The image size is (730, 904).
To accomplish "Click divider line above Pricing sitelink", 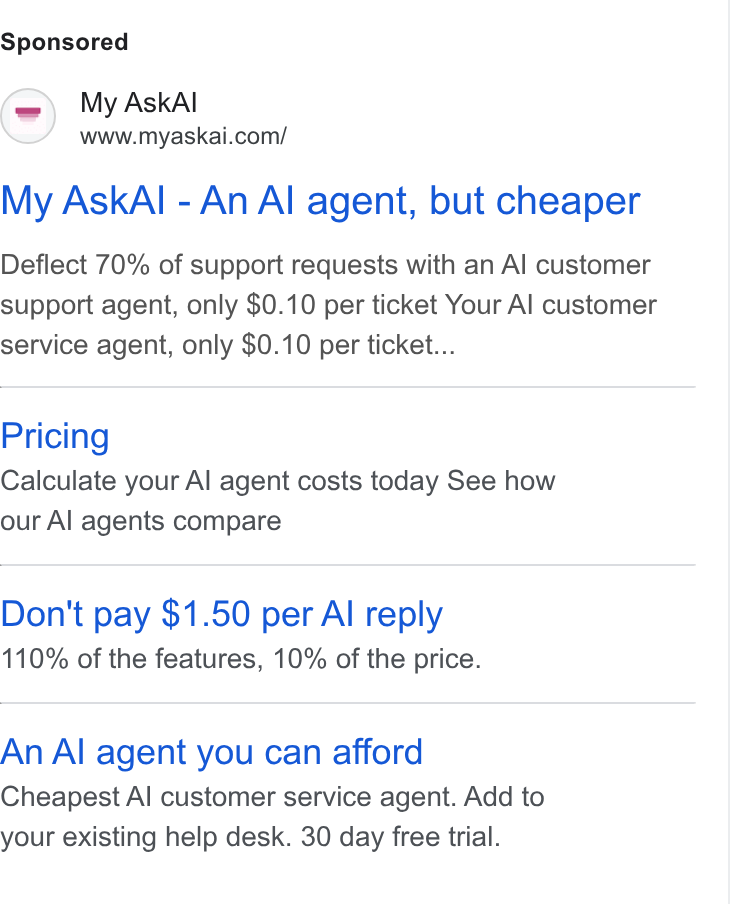I will [x=348, y=387].
